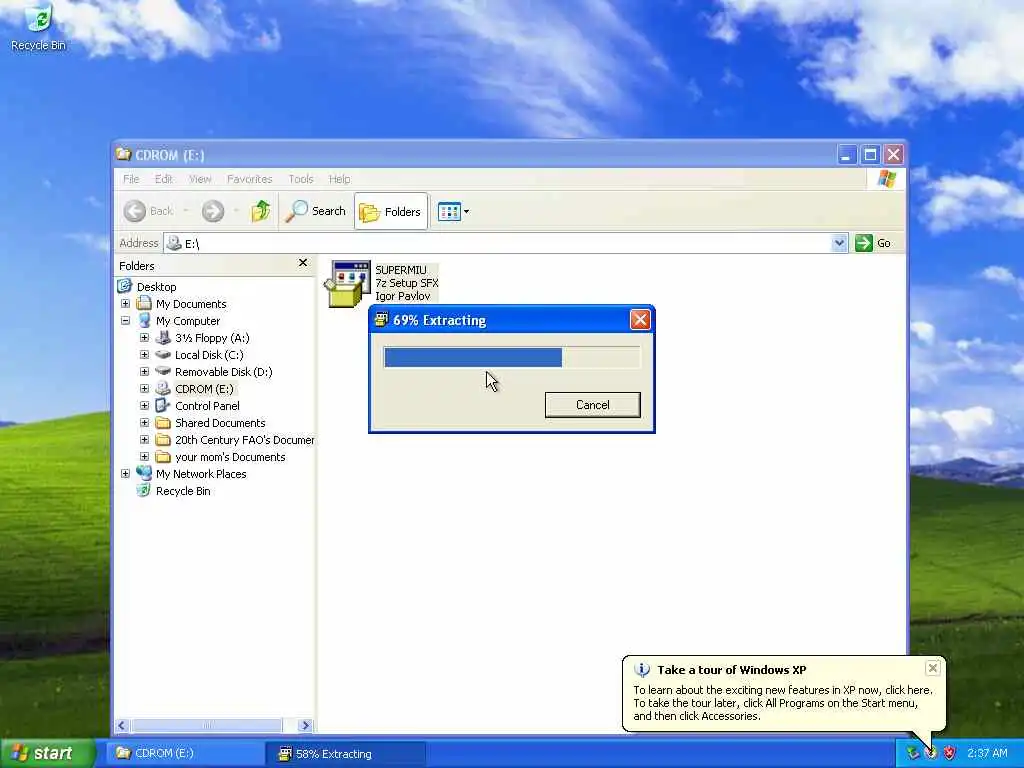Close the Windows XP tour balloon
The image size is (1024, 768).
933,668
